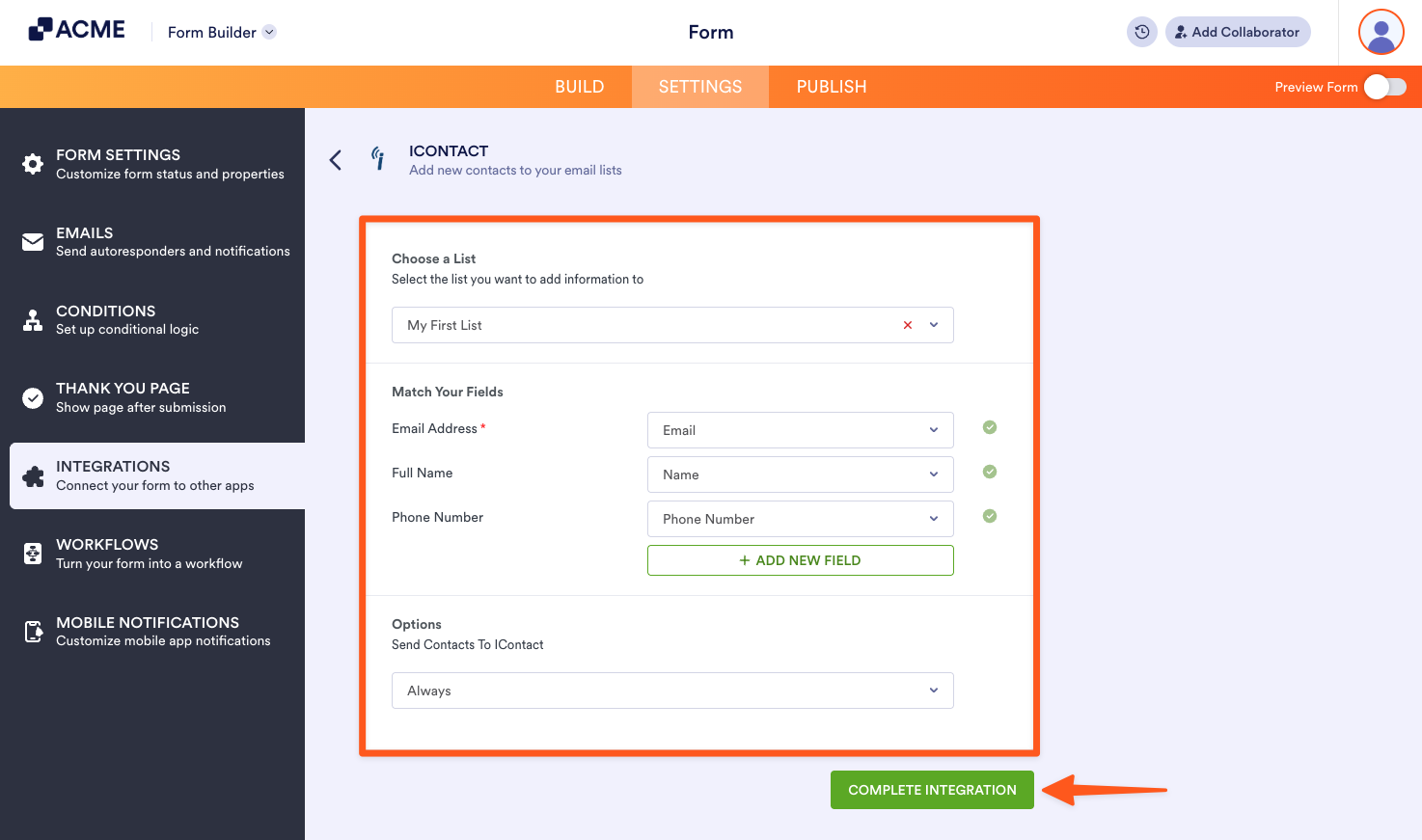Open the PUBLISH tab
The width and height of the screenshot is (1422, 840).
pos(831,86)
